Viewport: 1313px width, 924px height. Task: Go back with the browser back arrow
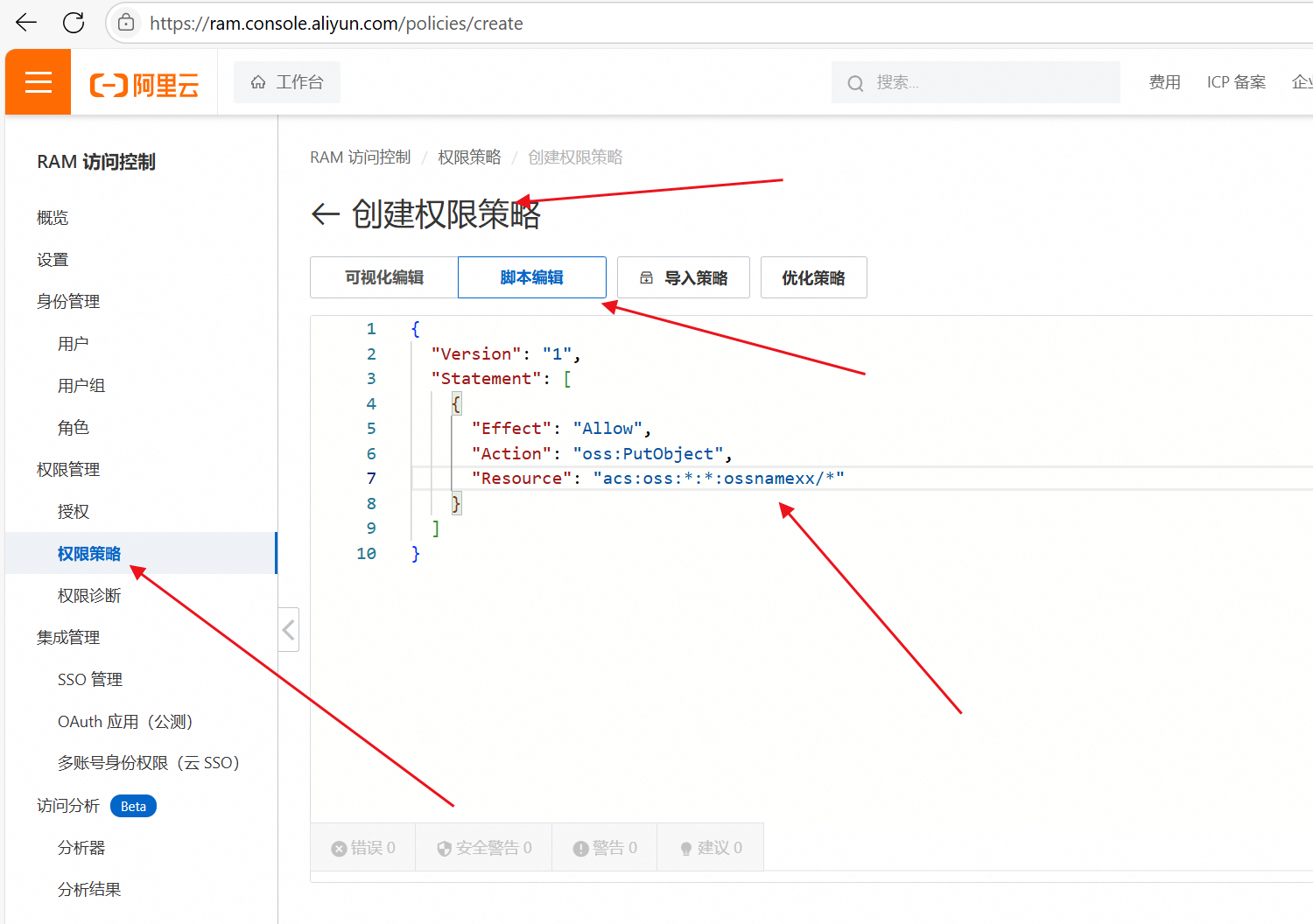point(26,23)
